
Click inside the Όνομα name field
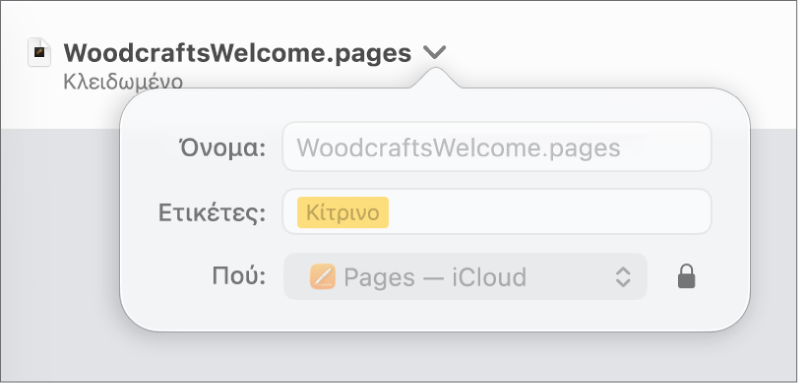(497, 147)
